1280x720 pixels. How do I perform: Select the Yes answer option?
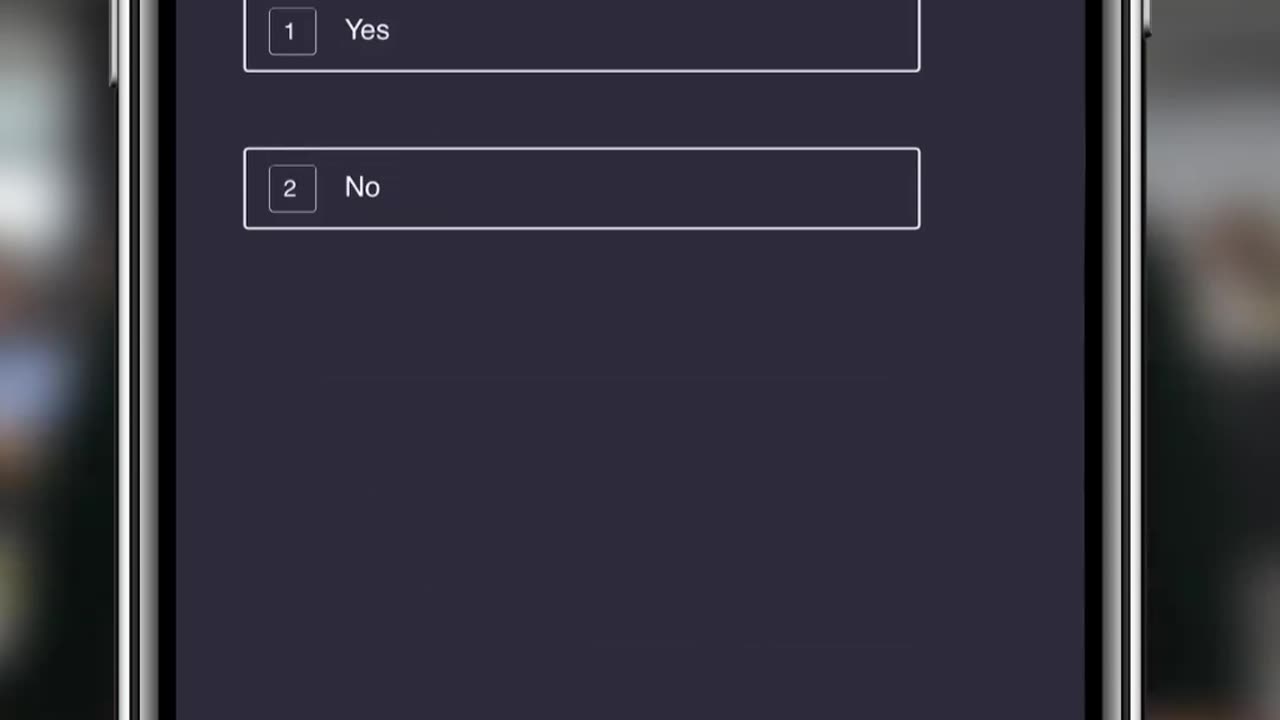pyautogui.click(x=581, y=33)
